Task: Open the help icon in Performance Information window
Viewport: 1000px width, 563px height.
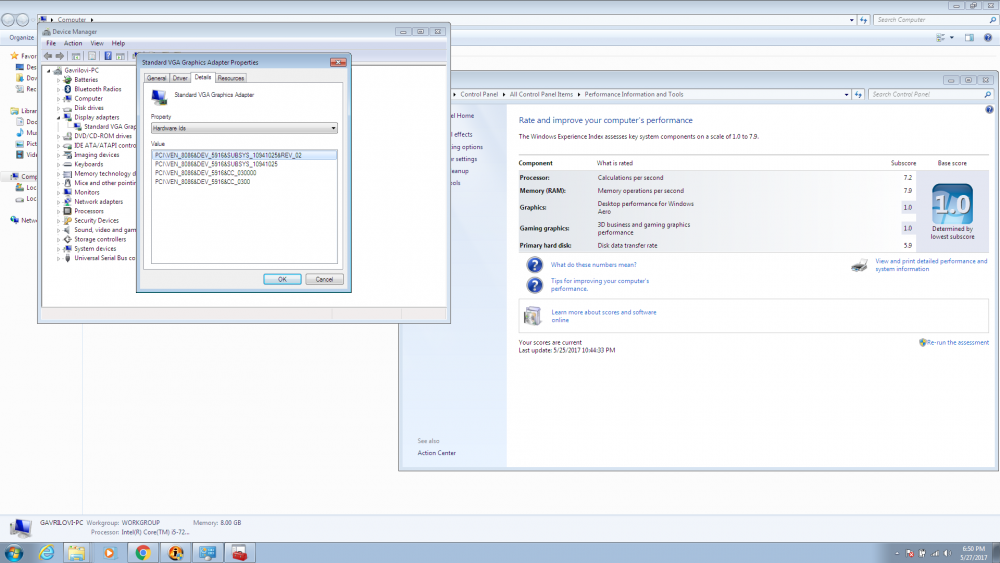Action: (x=989, y=110)
